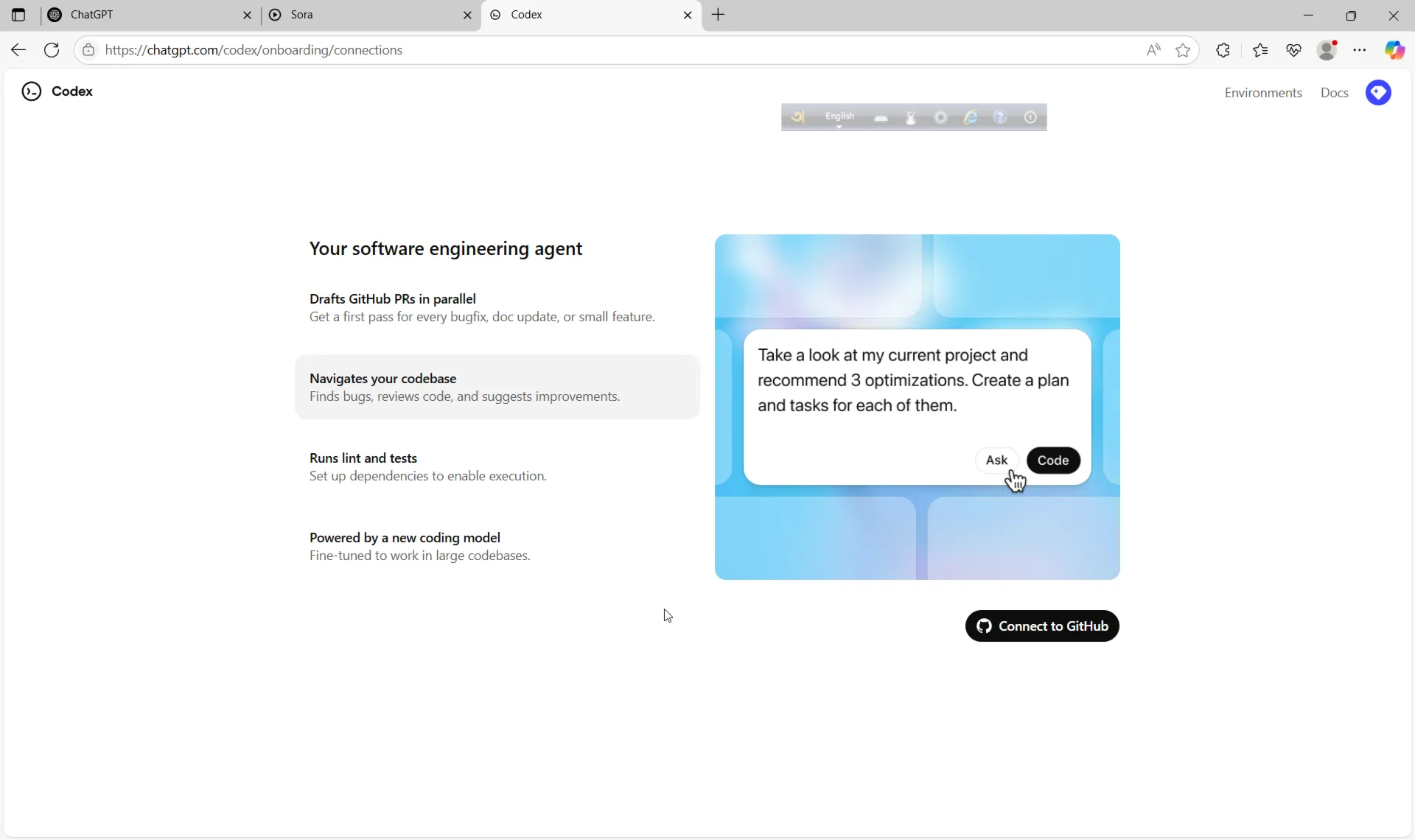Click the Avro Keyboard logo on the floating bar

(797, 117)
